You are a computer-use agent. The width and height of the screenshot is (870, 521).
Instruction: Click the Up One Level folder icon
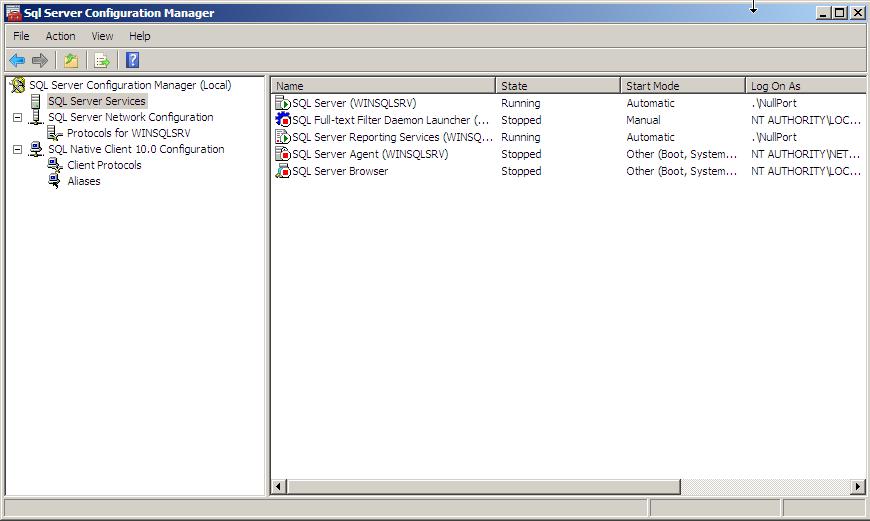click(x=71, y=60)
